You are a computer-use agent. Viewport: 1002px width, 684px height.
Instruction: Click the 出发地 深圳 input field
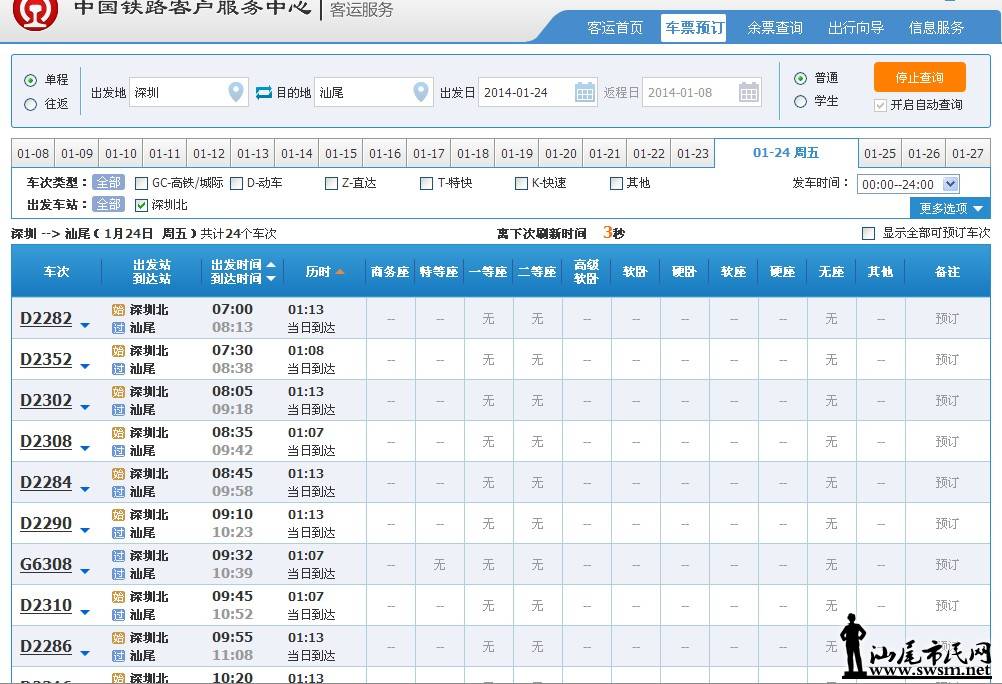pos(189,93)
